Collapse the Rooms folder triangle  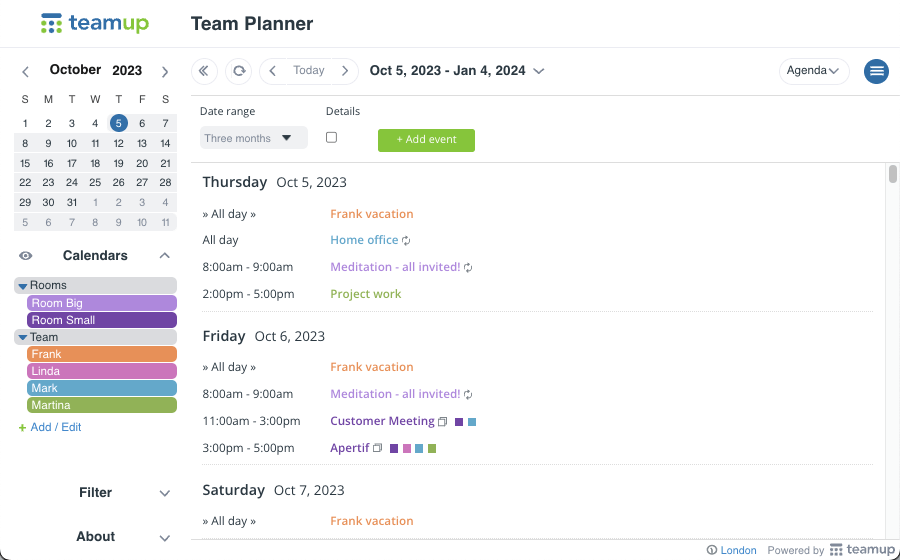[22, 286]
